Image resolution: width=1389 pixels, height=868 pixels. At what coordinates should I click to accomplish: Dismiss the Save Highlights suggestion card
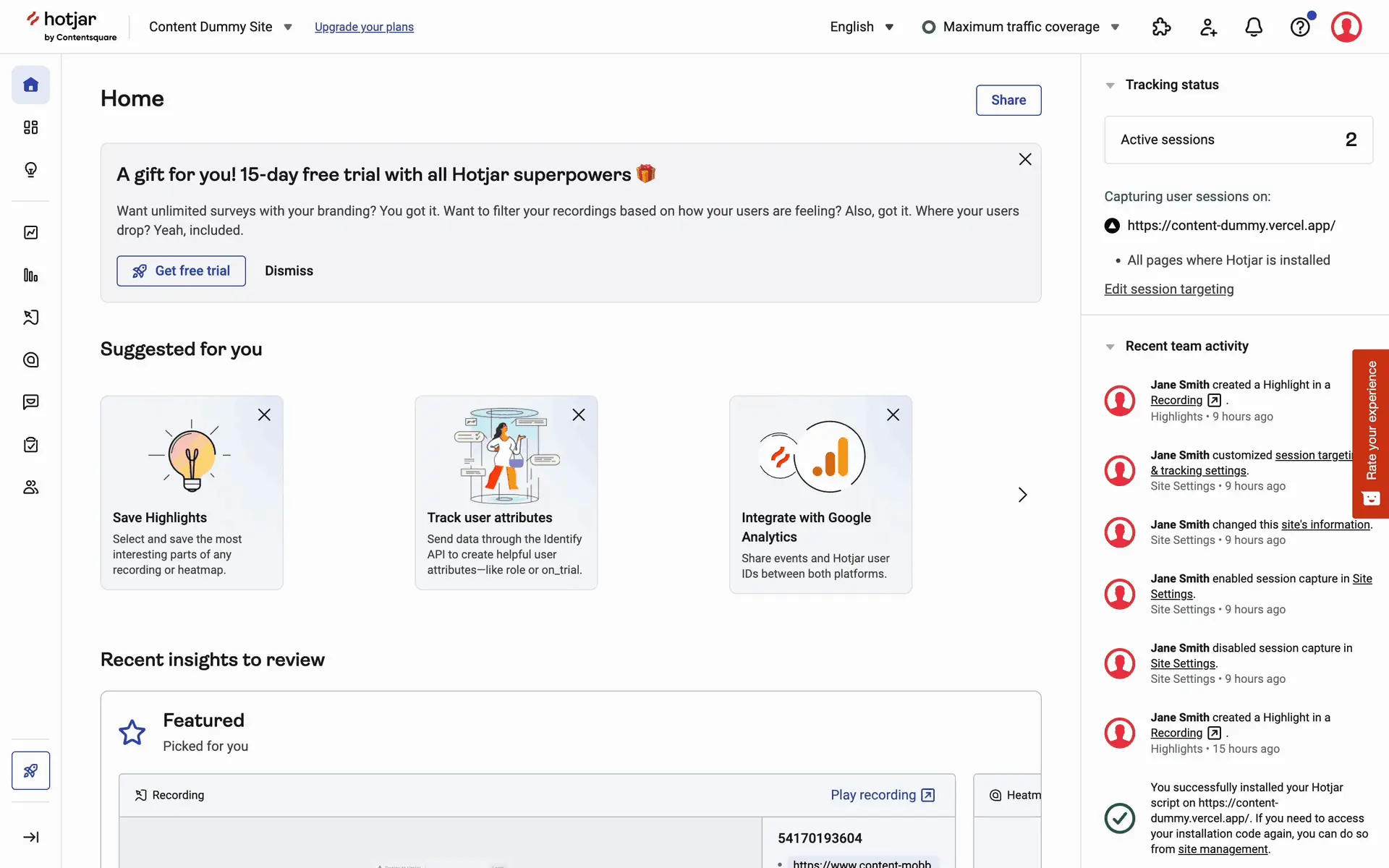click(264, 415)
